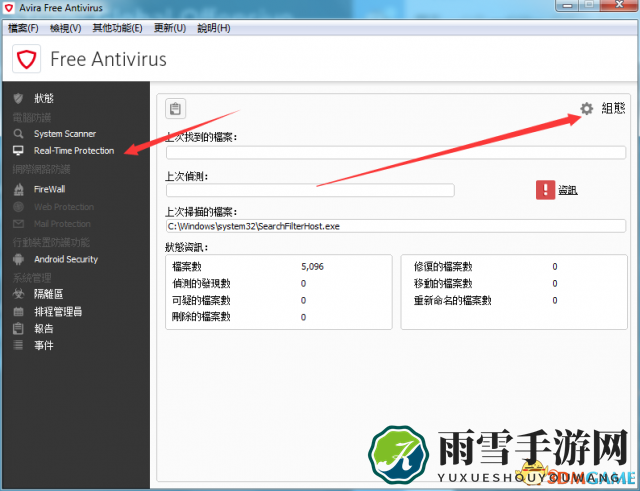
Task: Open the 狀態 status page
Action: click(x=44, y=98)
